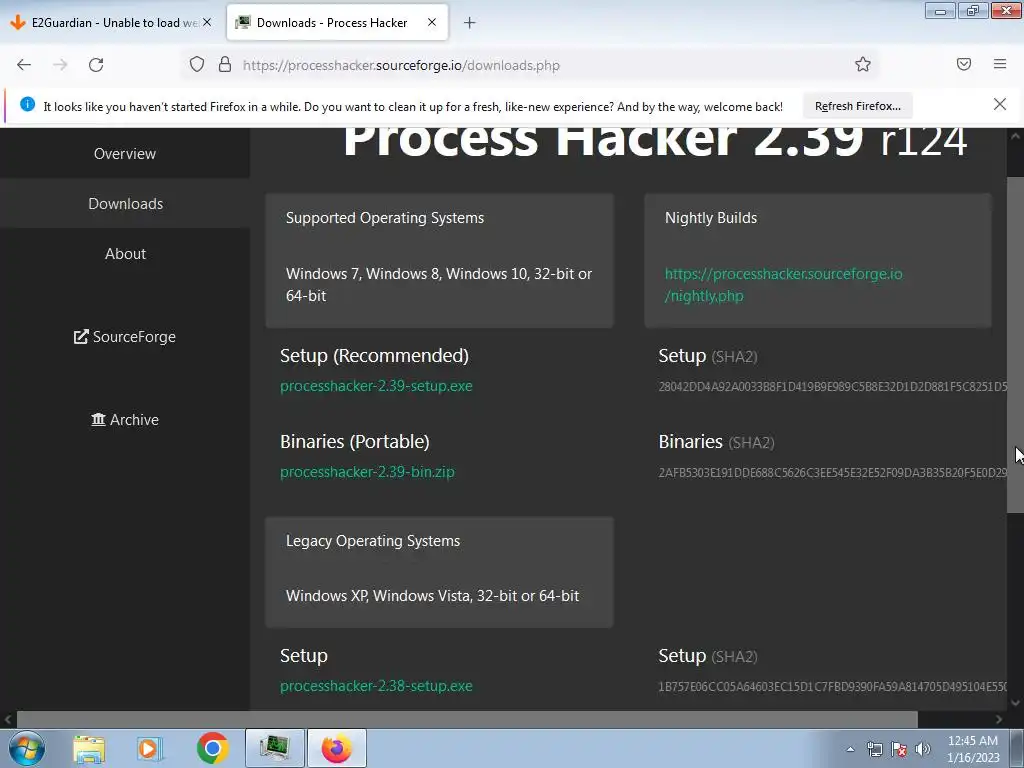1024x768 pixels.
Task: Click the Nightly Builds card title
Action: click(711, 218)
